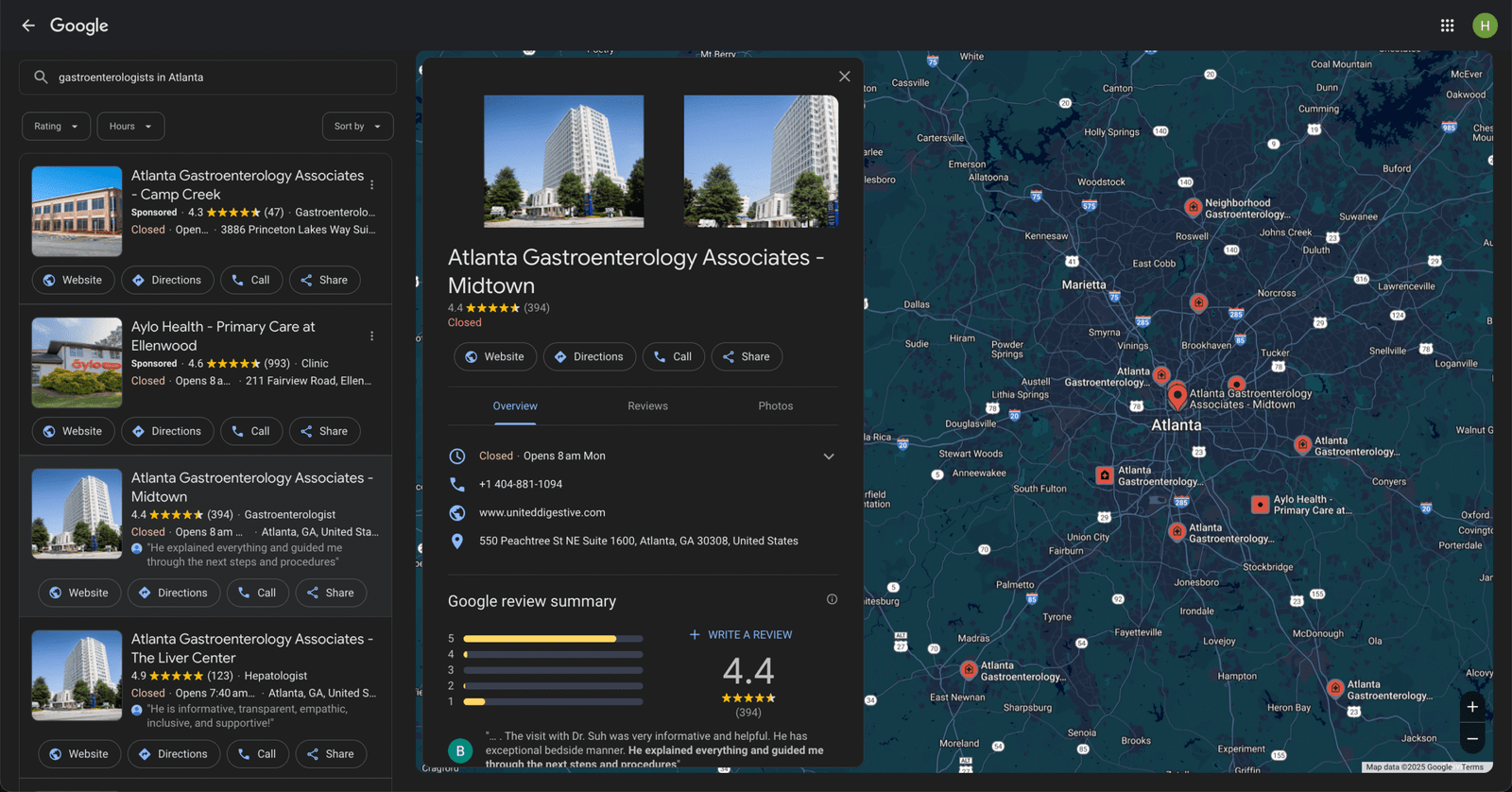1512x792 pixels.
Task: Click Write a Review
Action: point(741,635)
